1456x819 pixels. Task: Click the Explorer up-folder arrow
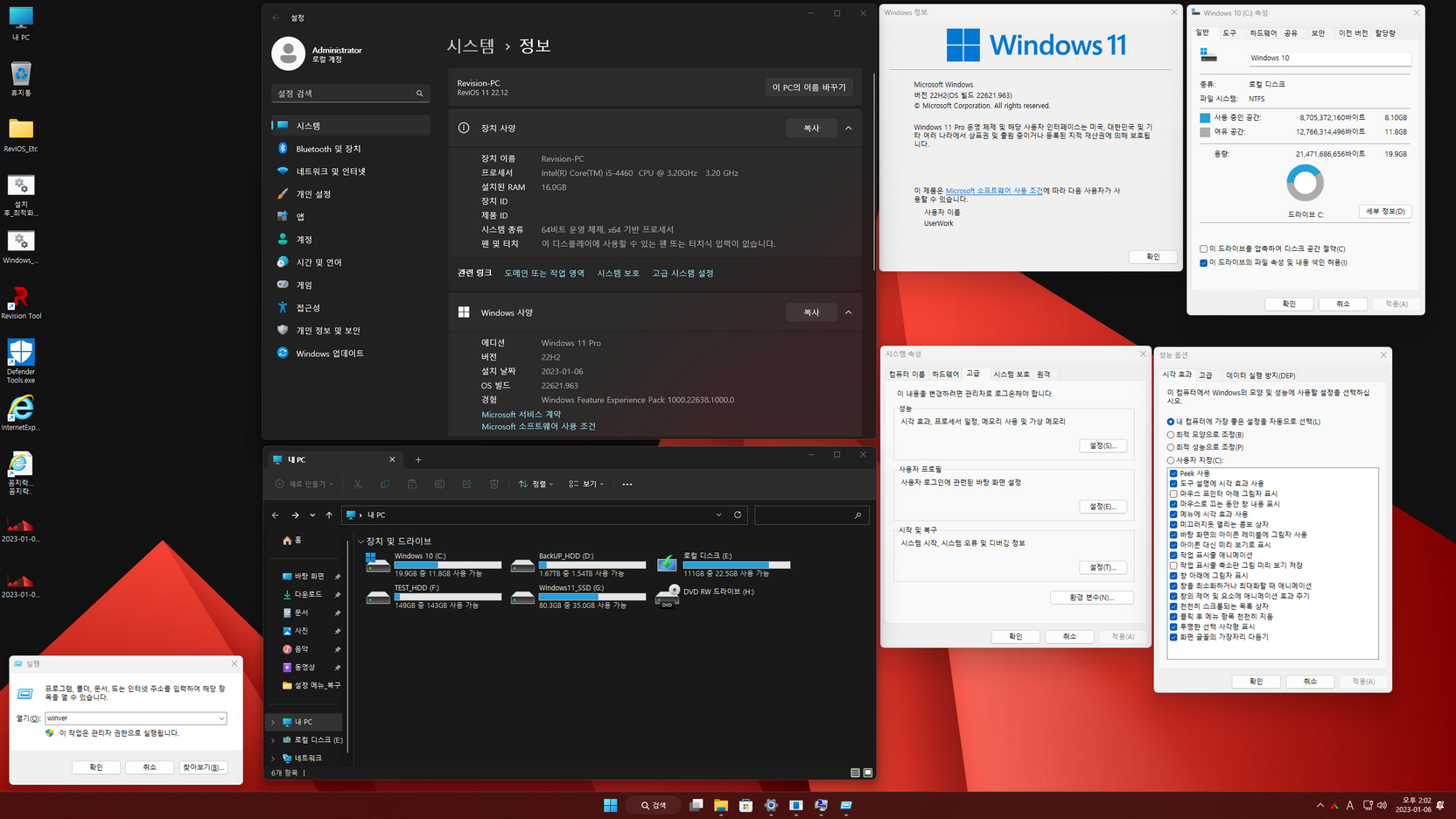click(x=329, y=515)
